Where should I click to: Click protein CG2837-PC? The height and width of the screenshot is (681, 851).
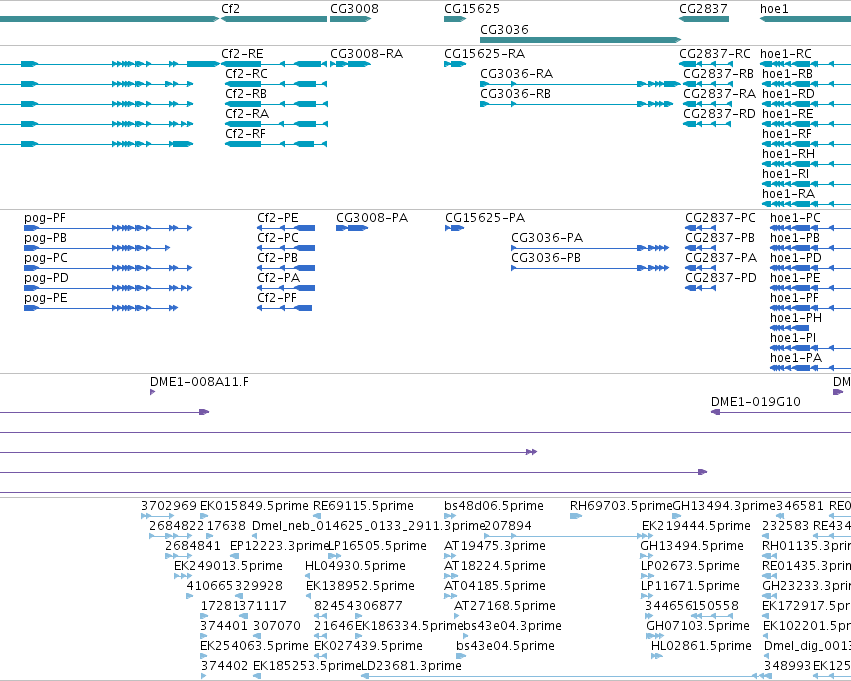[720, 218]
